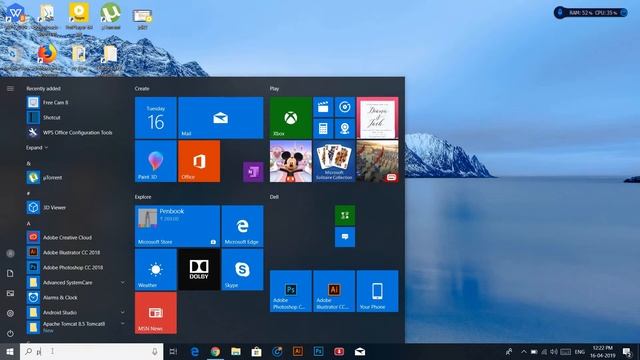Open 3D Viewer from the app list
Viewport: 640px width, 360px height.
pos(76,207)
